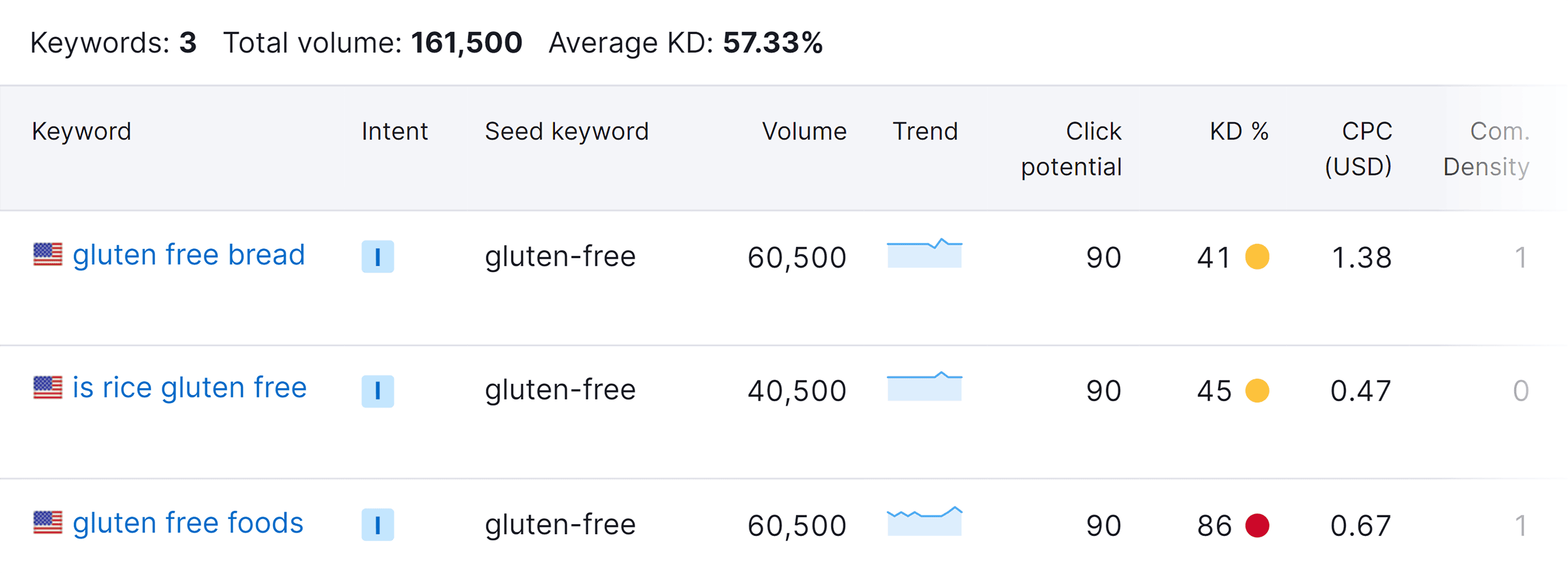Click US flag icon beside is rice gluten free
This screenshot has height=573, width=1568.
point(48,387)
